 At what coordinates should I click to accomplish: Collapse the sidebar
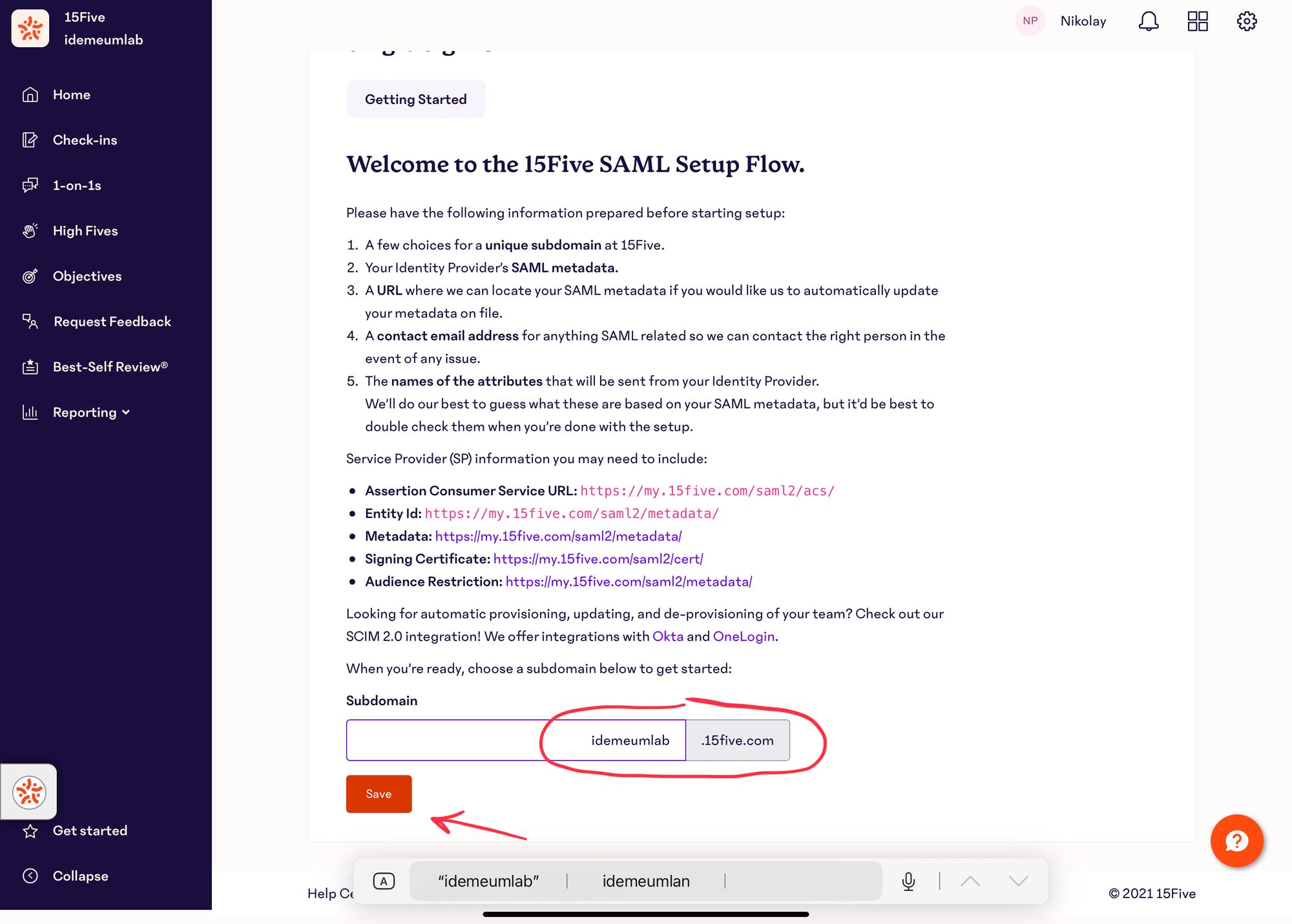(80, 876)
